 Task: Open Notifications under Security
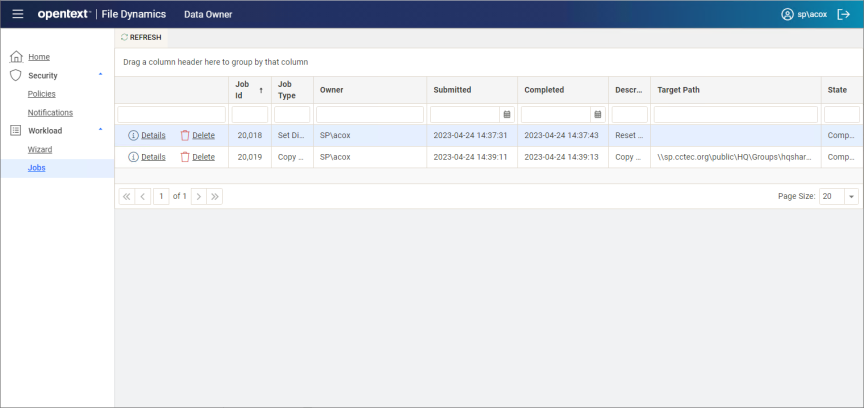point(50,112)
